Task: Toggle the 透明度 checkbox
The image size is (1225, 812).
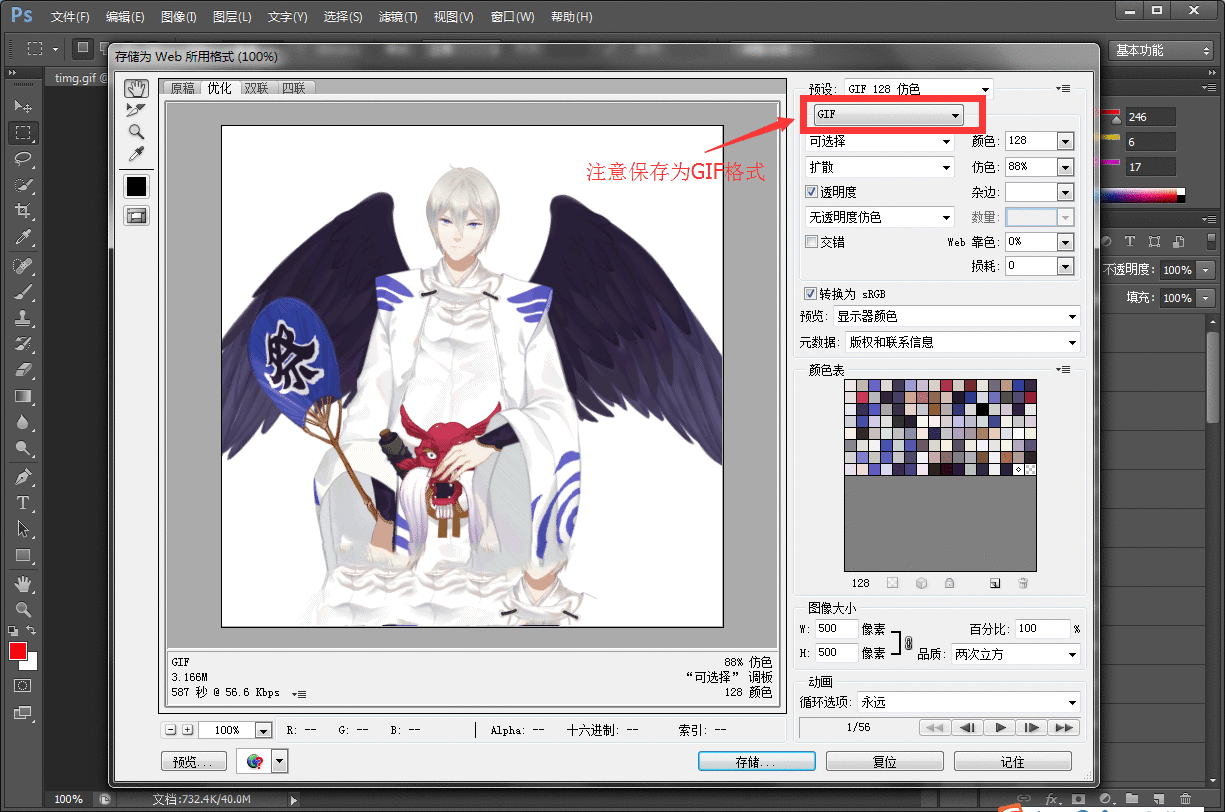Action: 812,192
